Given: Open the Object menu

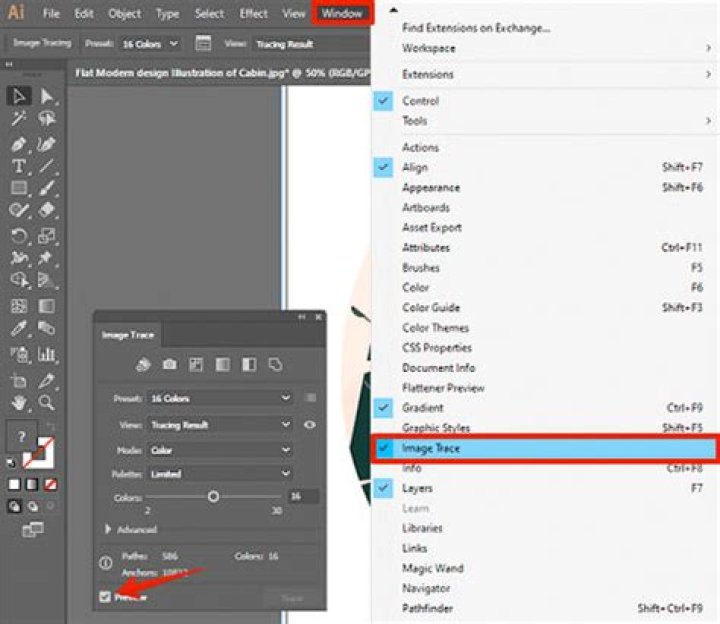Looking at the screenshot, I should 124,13.
